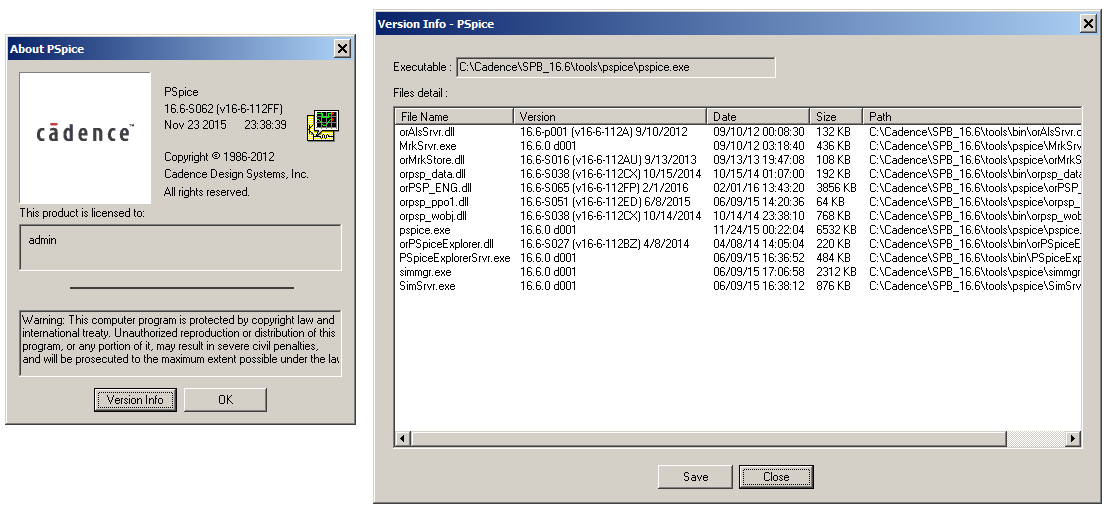Select the orPSP_ENG.dll row
Screen dimensions: 1111x514
[738, 188]
